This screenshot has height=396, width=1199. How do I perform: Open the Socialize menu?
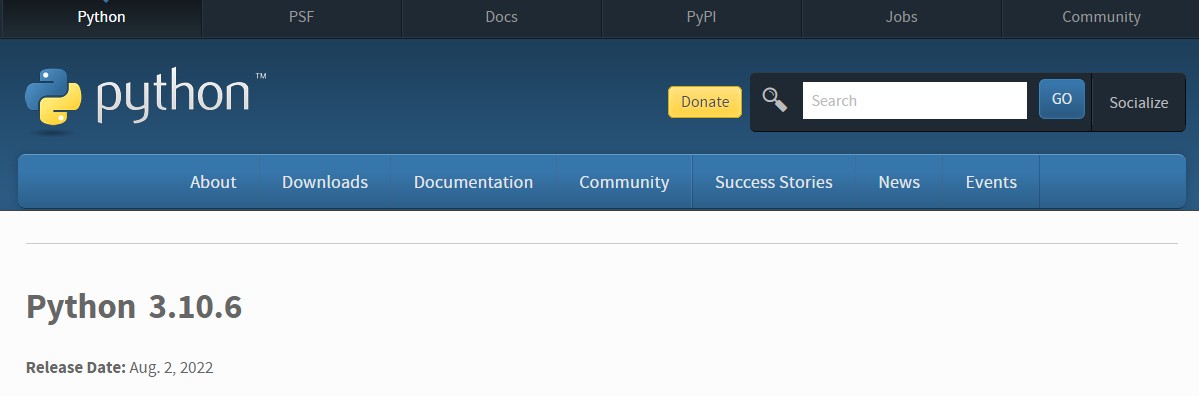1139,102
